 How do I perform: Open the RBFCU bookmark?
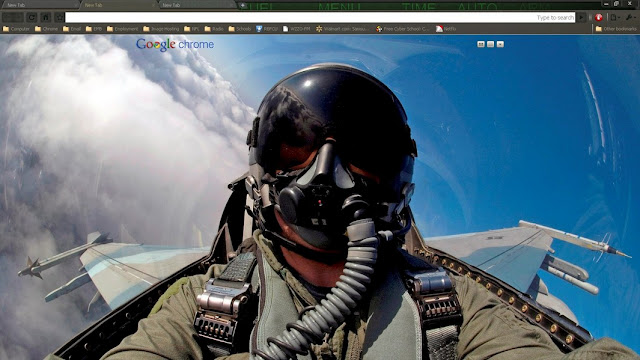pos(267,29)
